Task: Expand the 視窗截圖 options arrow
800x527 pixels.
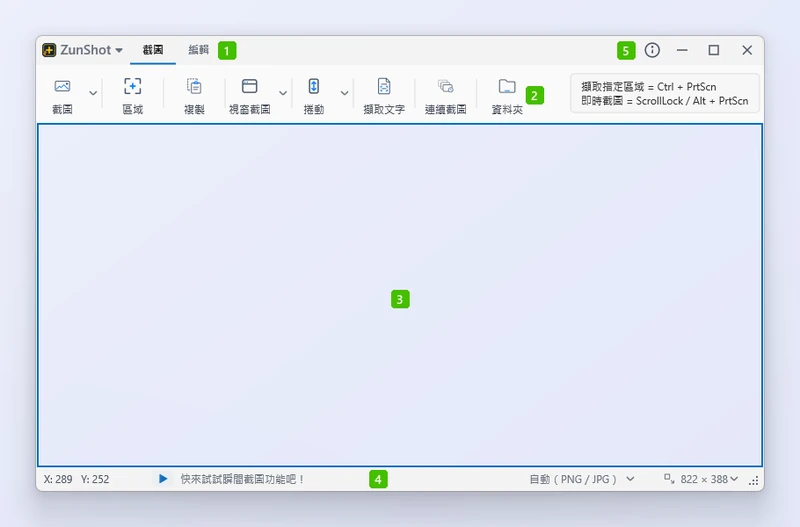Action: point(283,93)
